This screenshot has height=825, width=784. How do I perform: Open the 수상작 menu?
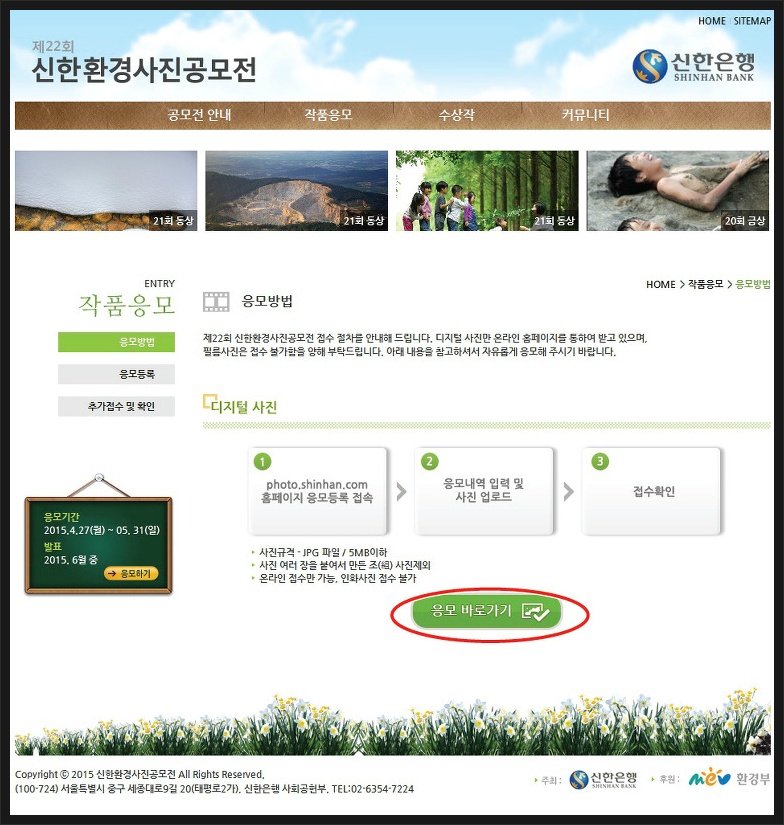click(x=456, y=115)
